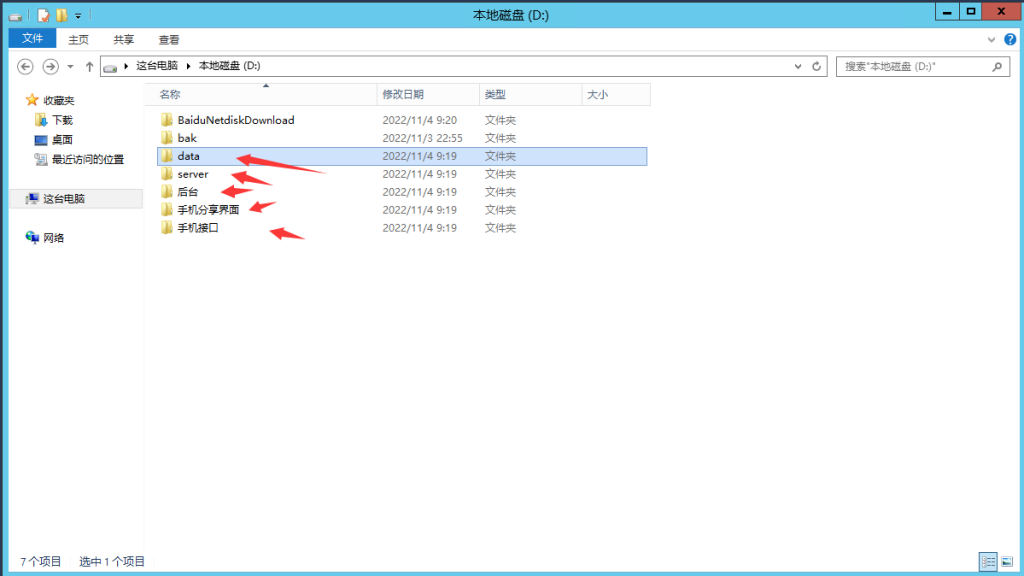This screenshot has height=576, width=1024.
Task: Click 这台电脑 in the address breadcrumb
Action: point(157,66)
